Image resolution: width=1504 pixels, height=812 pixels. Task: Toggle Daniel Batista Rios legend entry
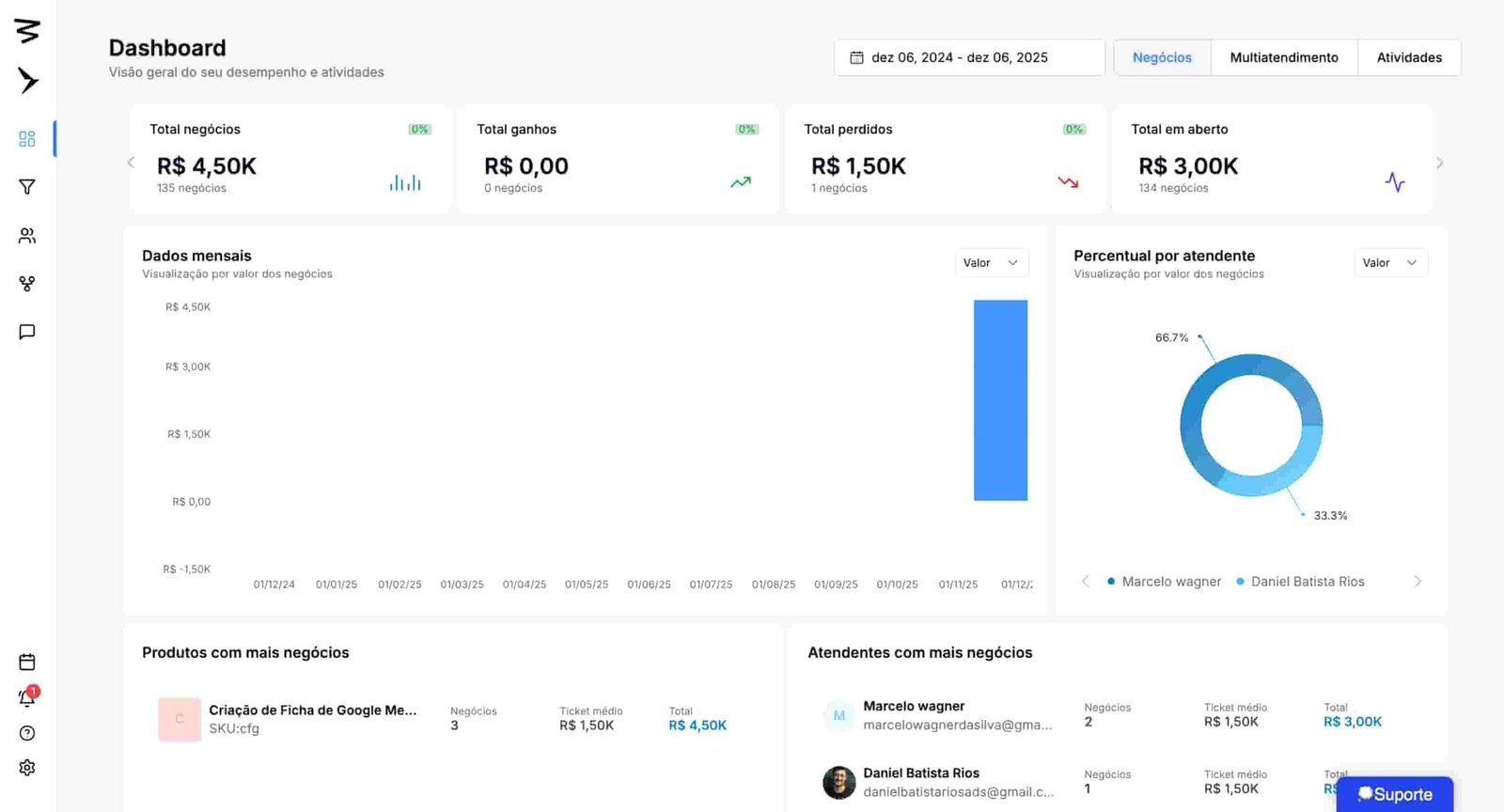(x=1300, y=582)
